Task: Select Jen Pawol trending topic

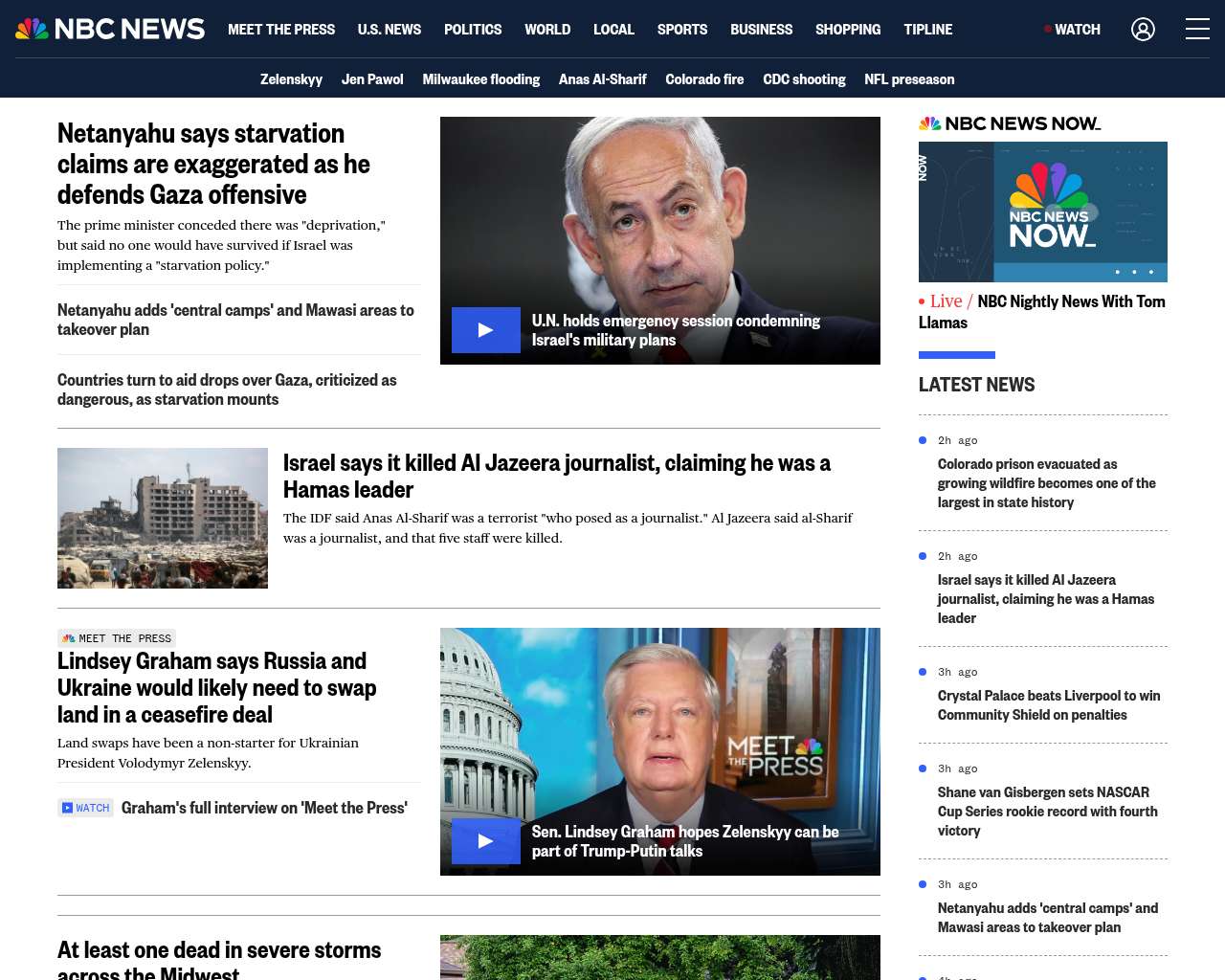Action: click(x=372, y=79)
